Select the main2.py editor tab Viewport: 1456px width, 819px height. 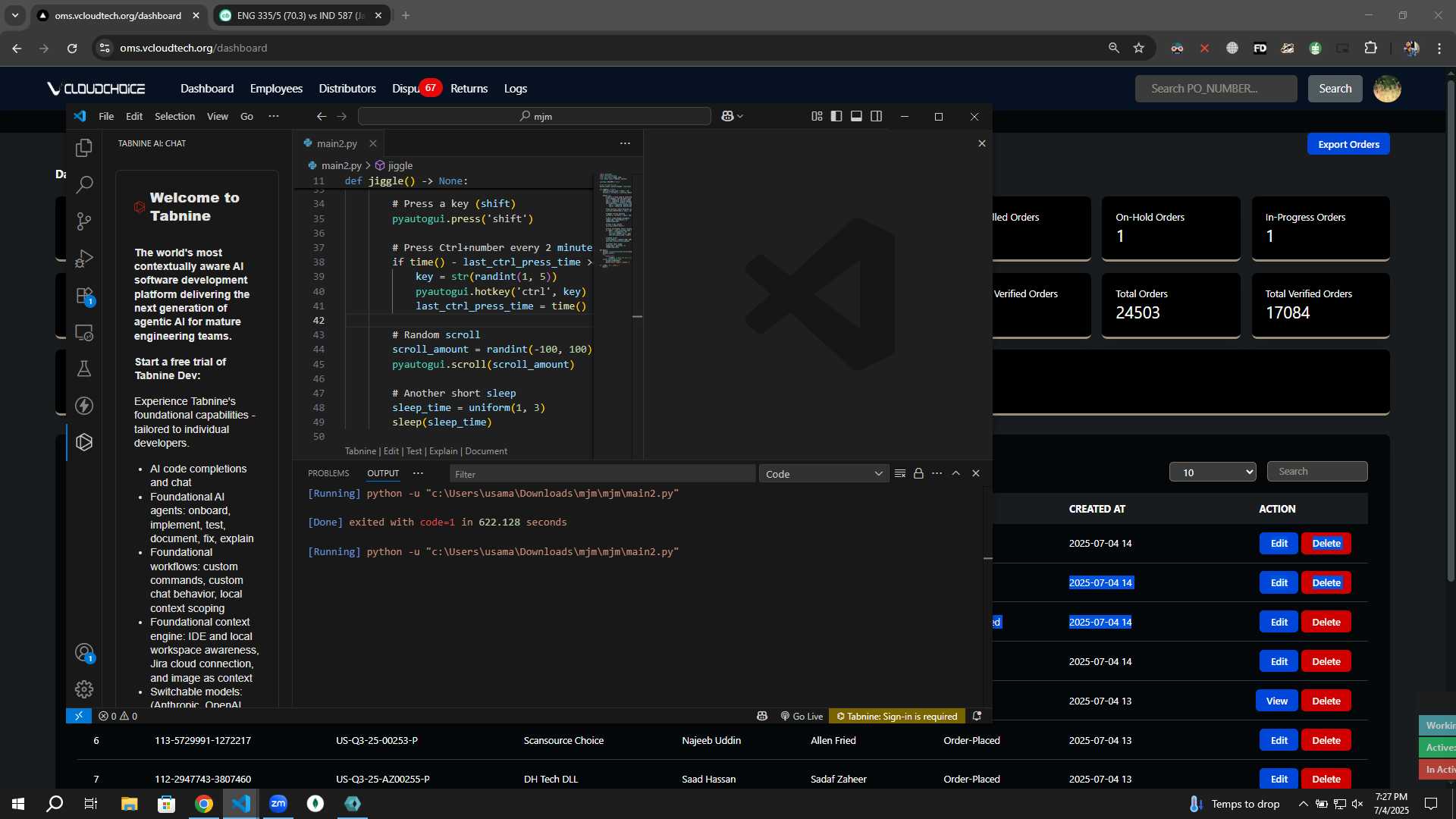(x=338, y=143)
